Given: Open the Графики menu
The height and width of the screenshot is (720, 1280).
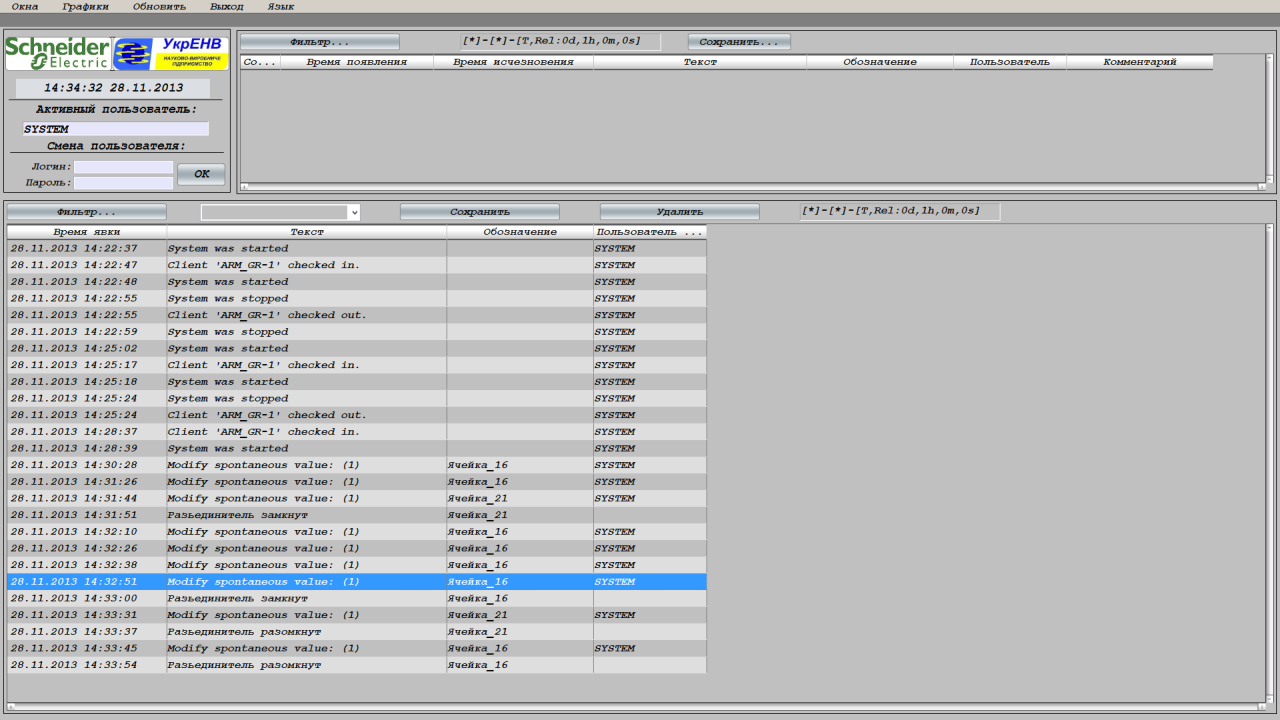Looking at the screenshot, I should pyautogui.click(x=85, y=6).
